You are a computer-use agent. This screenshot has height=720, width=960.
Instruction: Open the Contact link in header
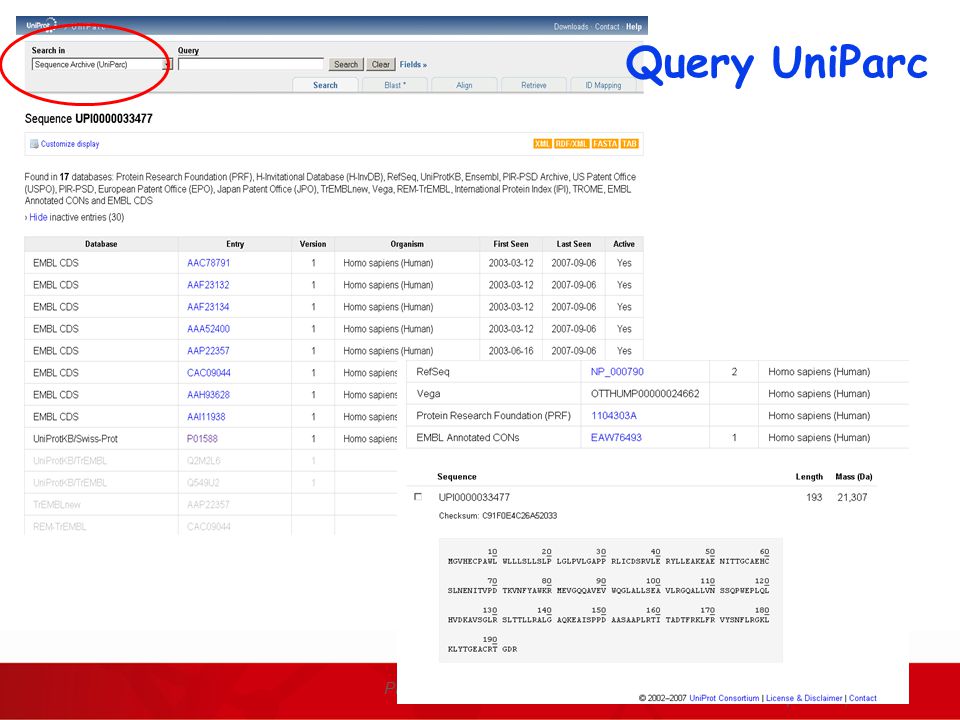tap(607, 27)
